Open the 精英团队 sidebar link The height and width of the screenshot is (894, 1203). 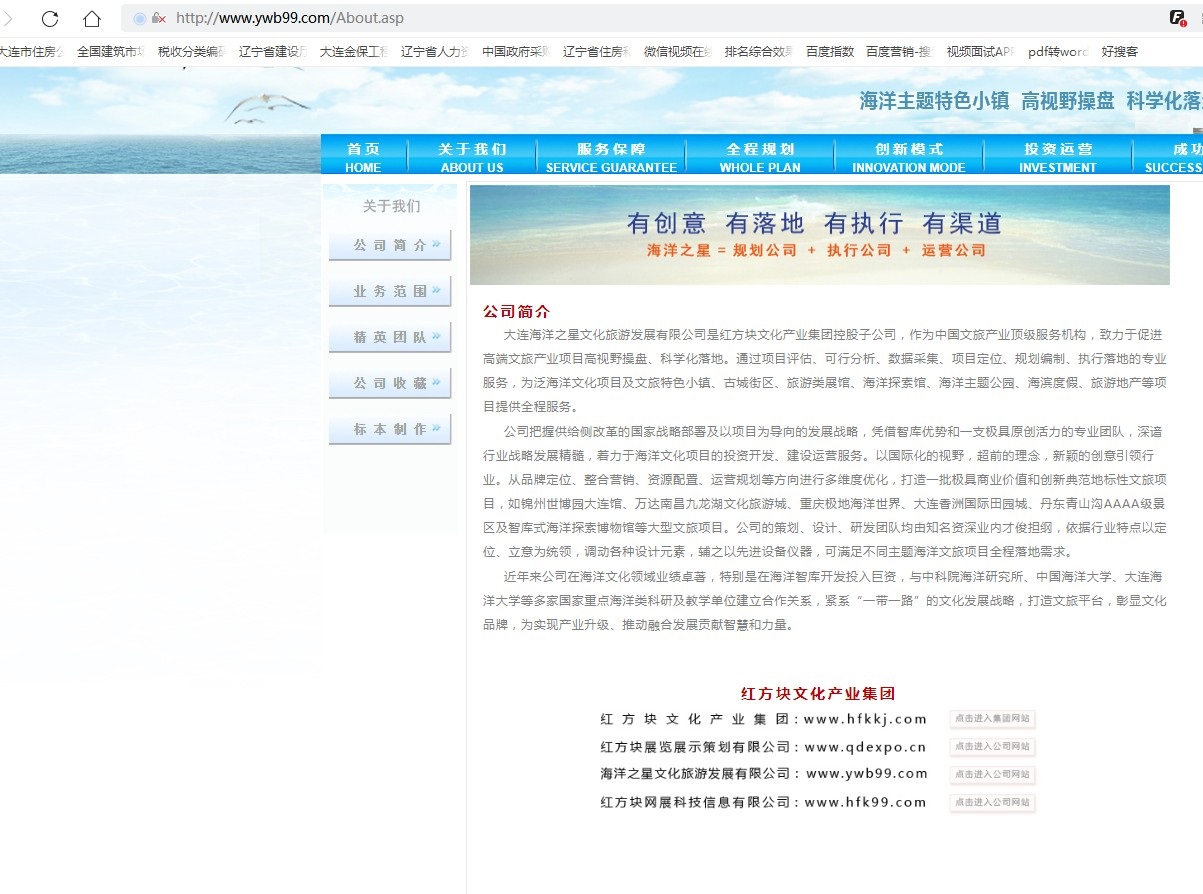coord(389,336)
